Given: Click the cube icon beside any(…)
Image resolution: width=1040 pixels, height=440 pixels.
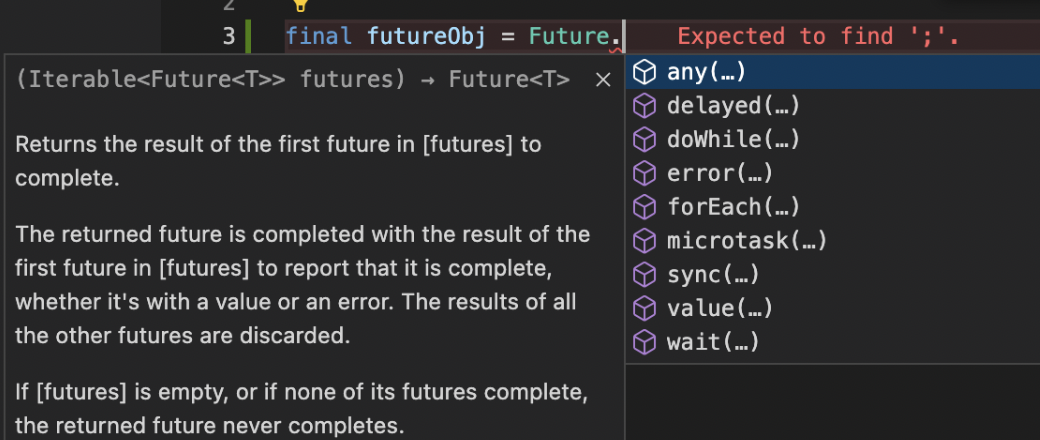Looking at the screenshot, I should tap(645, 72).
